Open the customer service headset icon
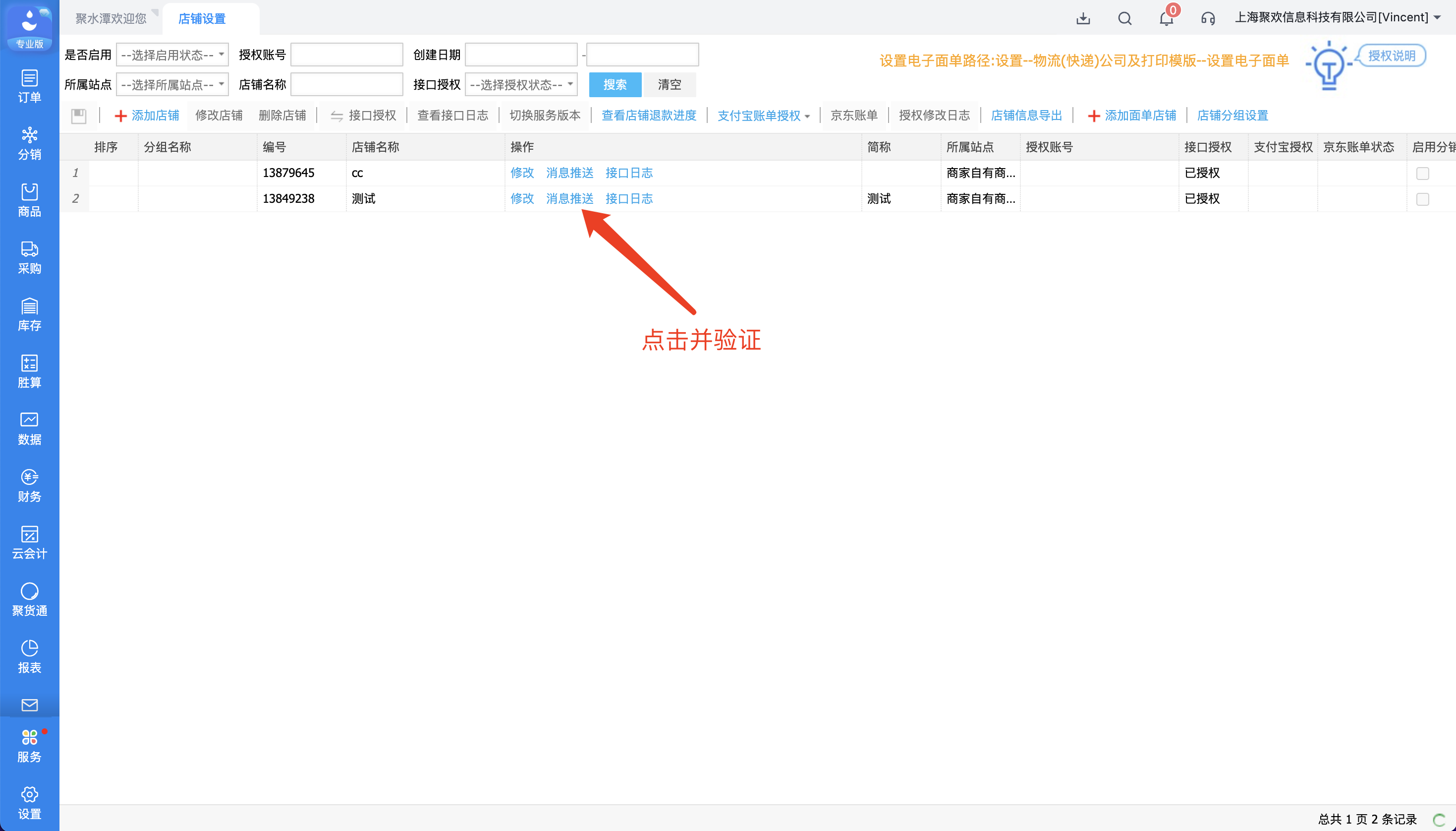This screenshot has height=831, width=1456. pos(1207,18)
